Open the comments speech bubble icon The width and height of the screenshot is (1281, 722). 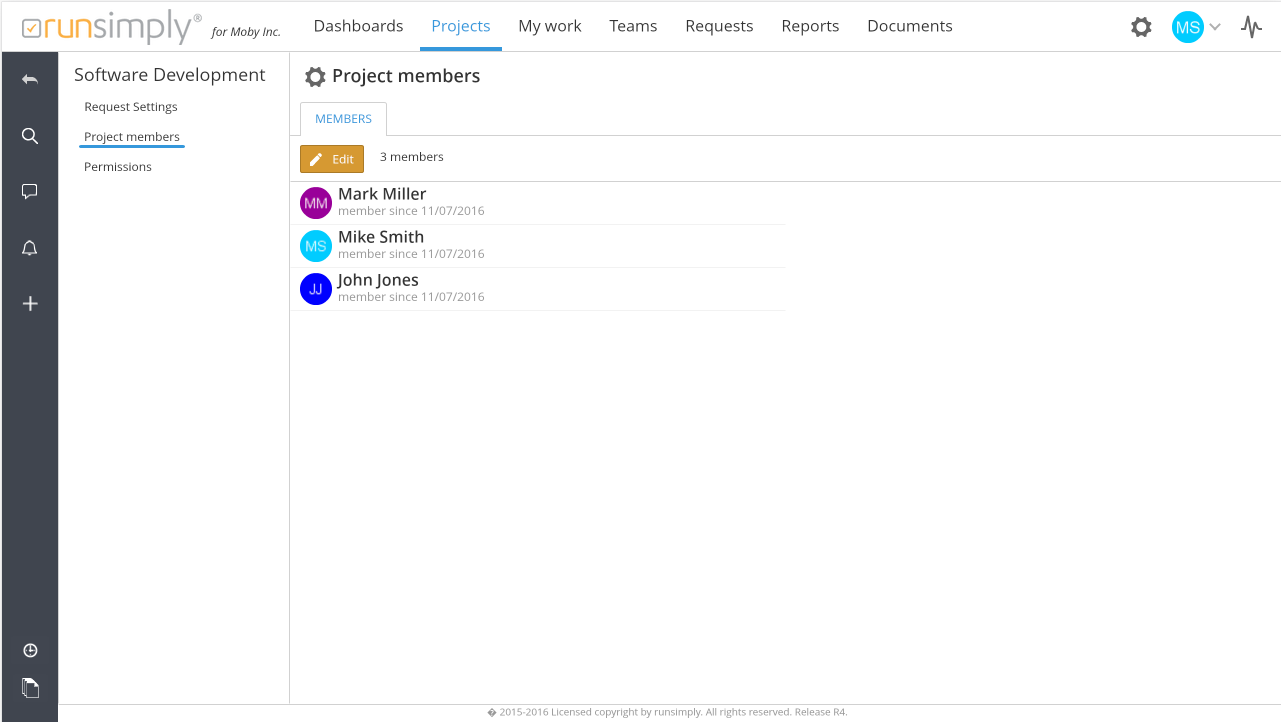(x=30, y=191)
